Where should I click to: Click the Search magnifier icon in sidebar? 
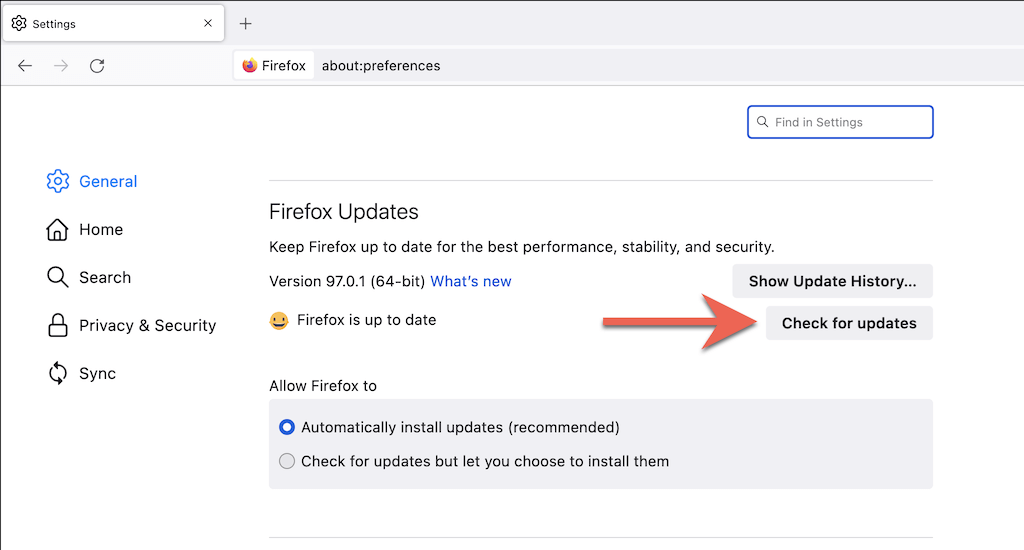coord(58,277)
